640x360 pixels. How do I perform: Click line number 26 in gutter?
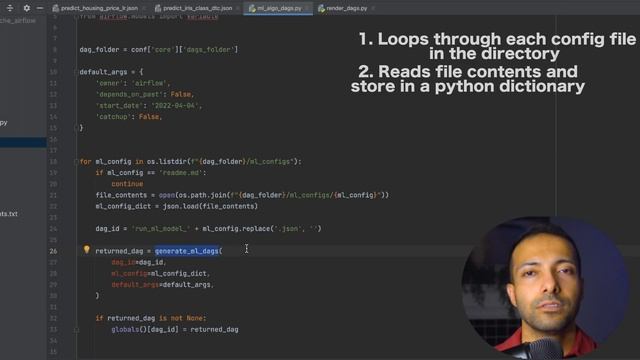[53, 251]
